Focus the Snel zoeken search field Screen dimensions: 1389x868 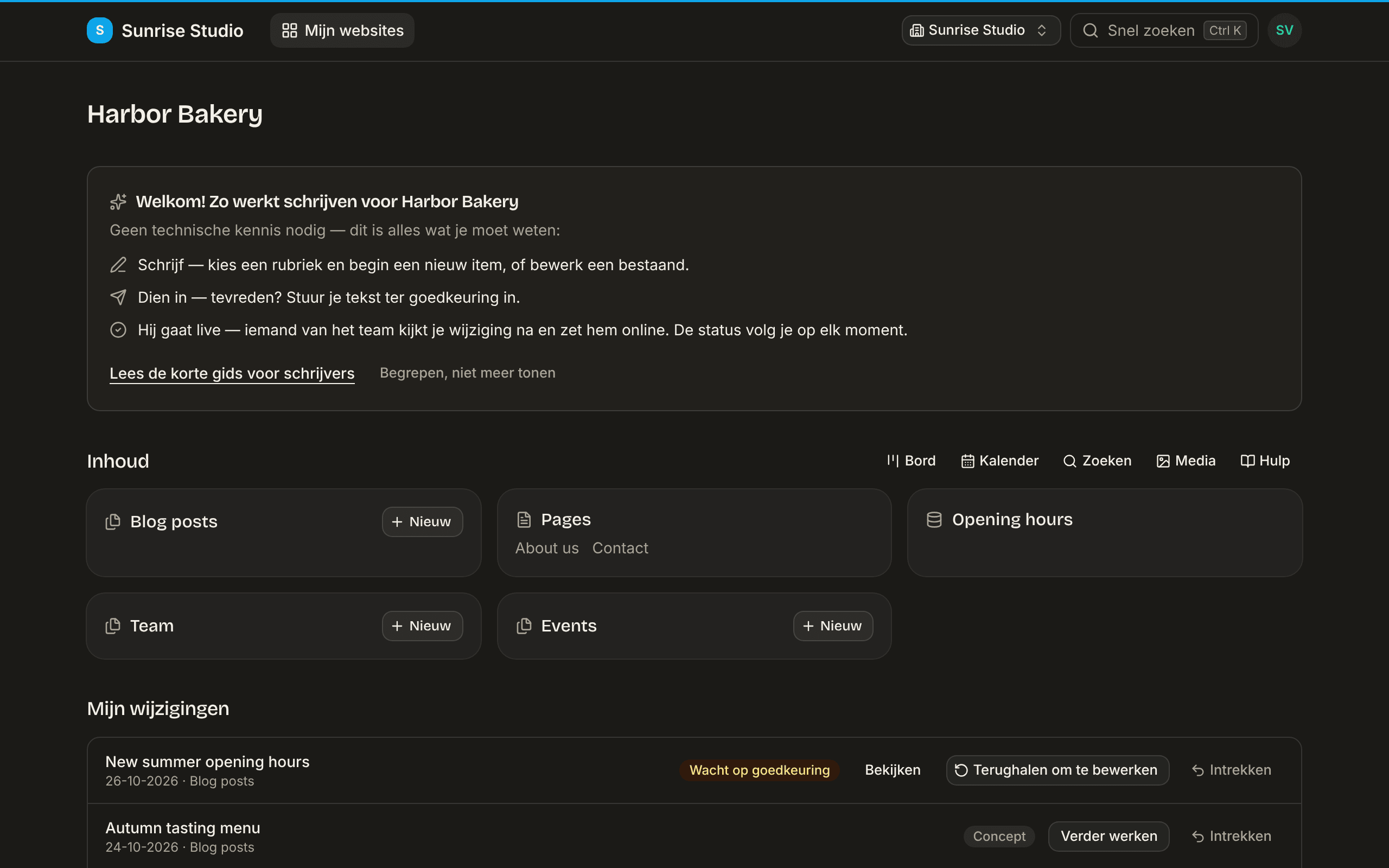(x=1164, y=30)
